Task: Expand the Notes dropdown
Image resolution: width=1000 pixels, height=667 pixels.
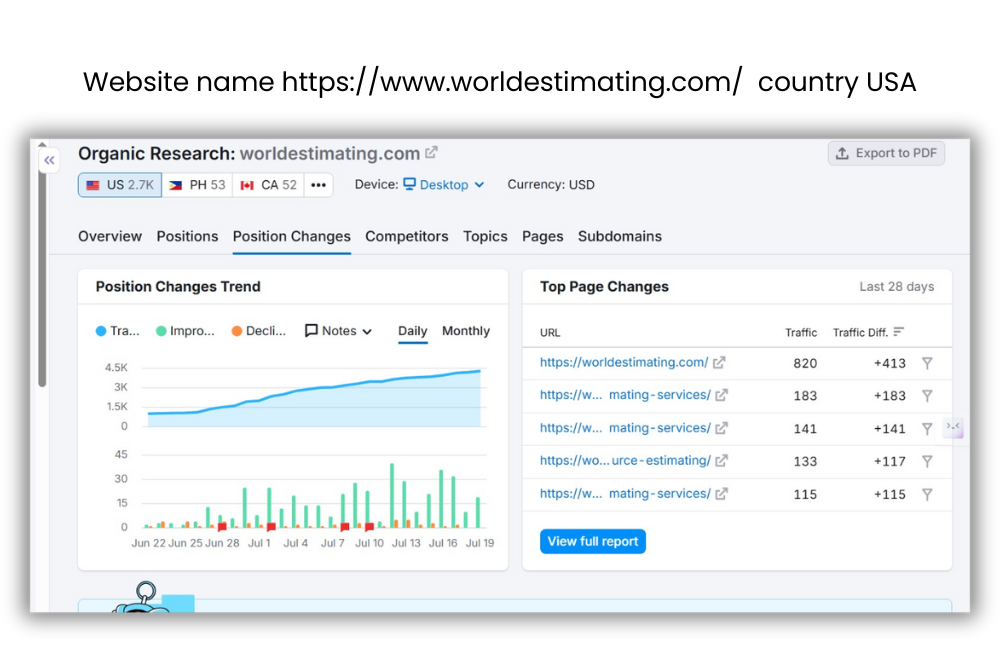Action: (338, 331)
